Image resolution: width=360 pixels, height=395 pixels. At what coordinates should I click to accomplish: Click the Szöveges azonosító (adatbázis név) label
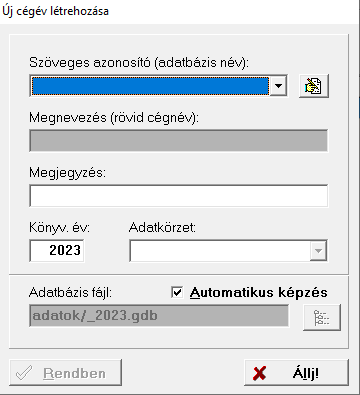[139, 63]
